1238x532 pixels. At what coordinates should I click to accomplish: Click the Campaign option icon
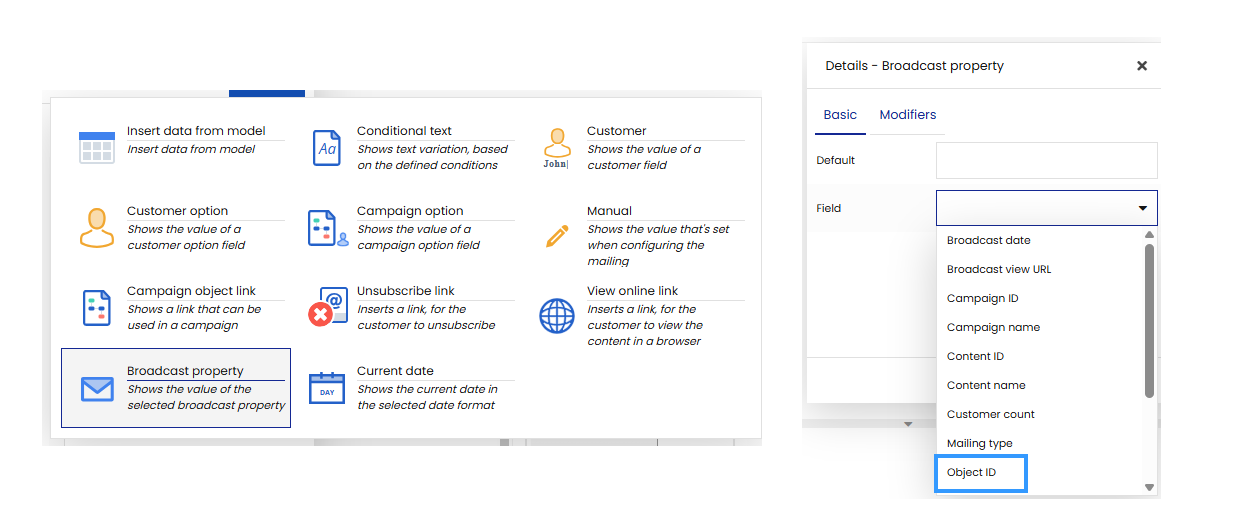(x=327, y=228)
